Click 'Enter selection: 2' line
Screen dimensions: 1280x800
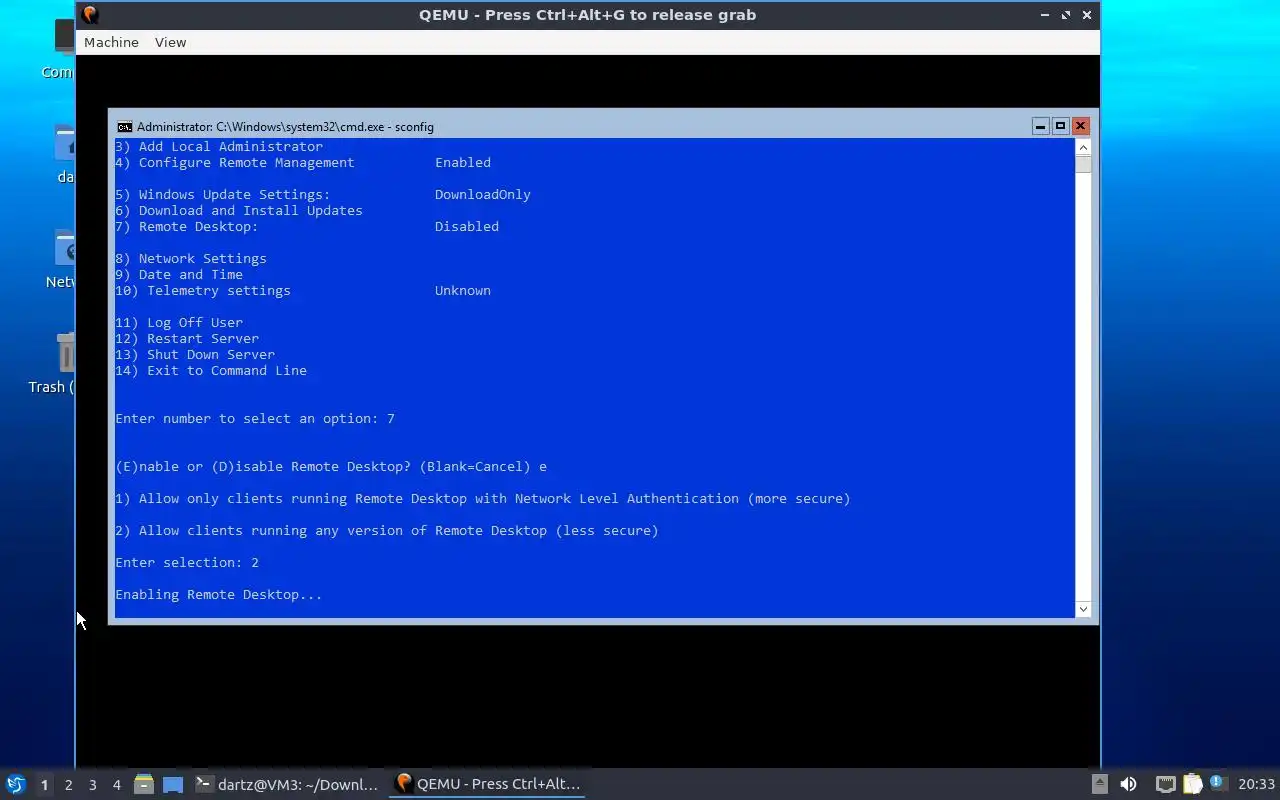(187, 563)
